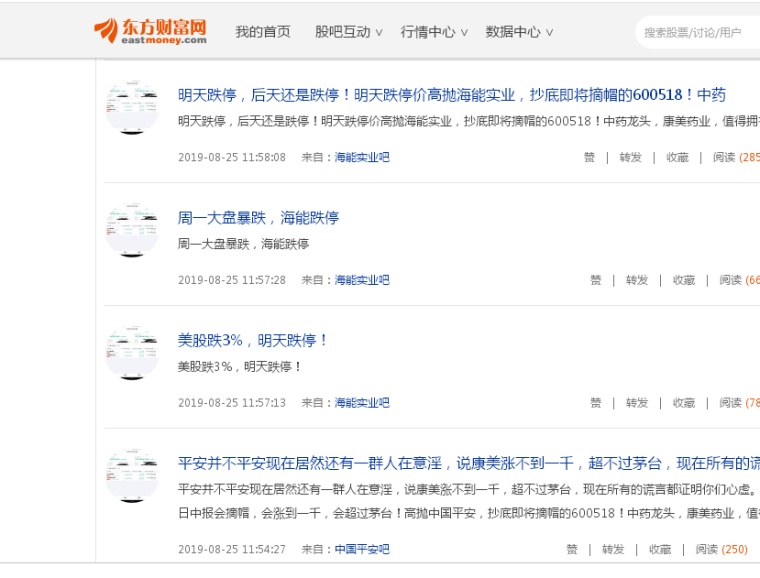Open 海能实业吧 link on the 11:58:08 post
Screen dimensions: 760x578
point(362,157)
